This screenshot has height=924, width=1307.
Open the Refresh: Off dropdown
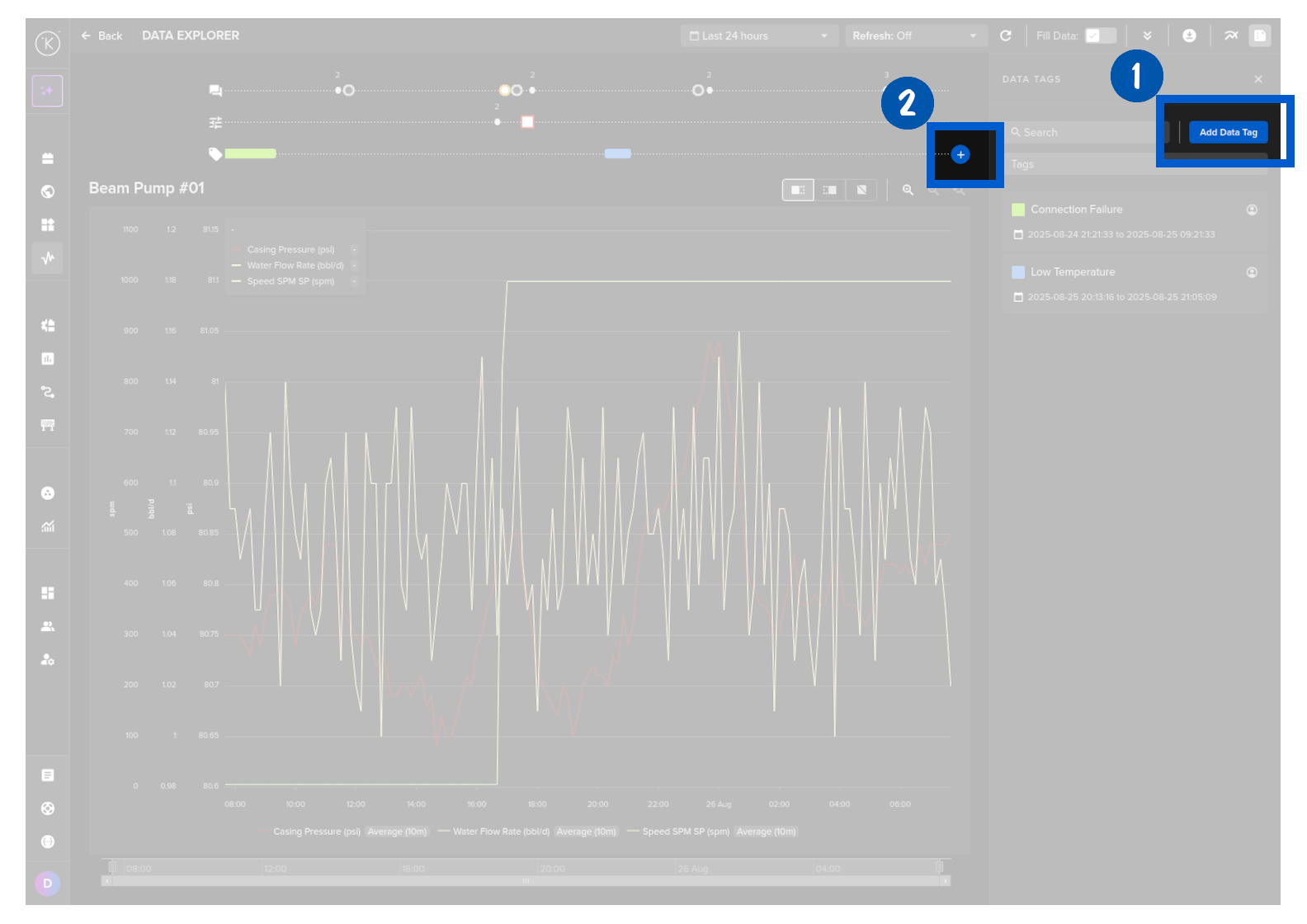(913, 36)
